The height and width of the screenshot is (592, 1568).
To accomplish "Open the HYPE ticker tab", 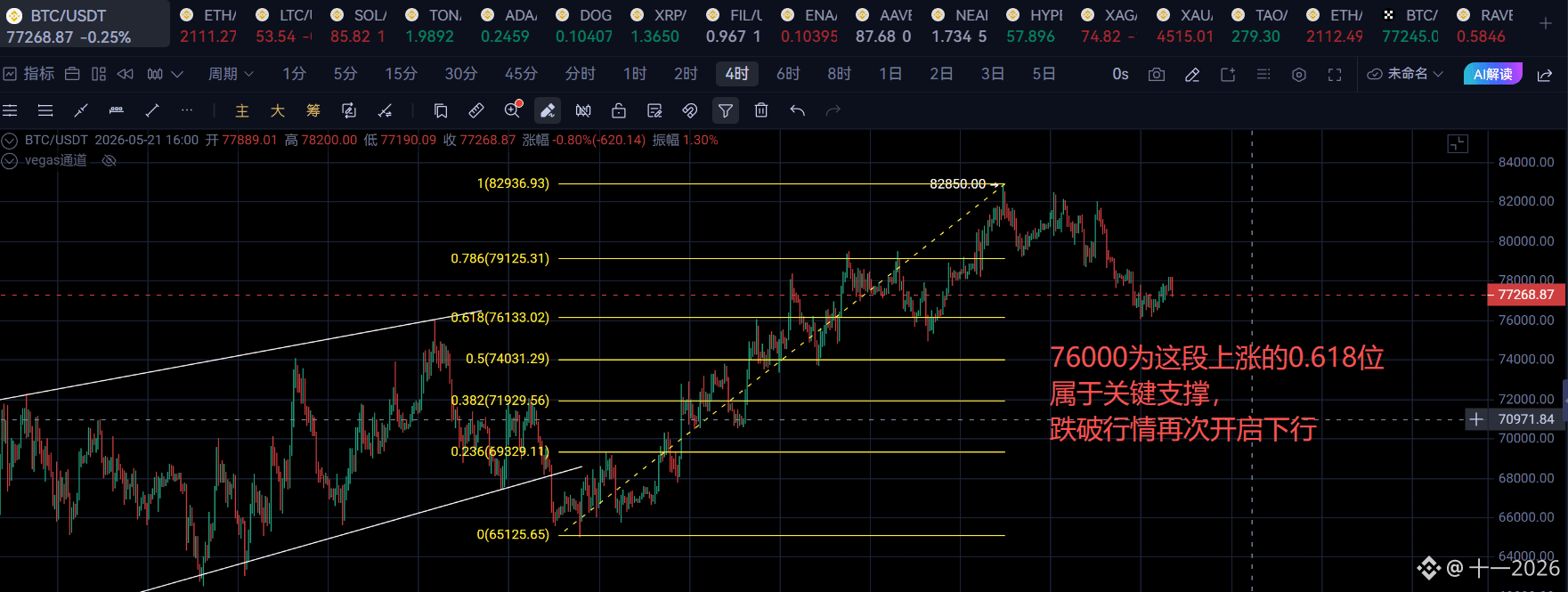I will tap(1034, 26).
